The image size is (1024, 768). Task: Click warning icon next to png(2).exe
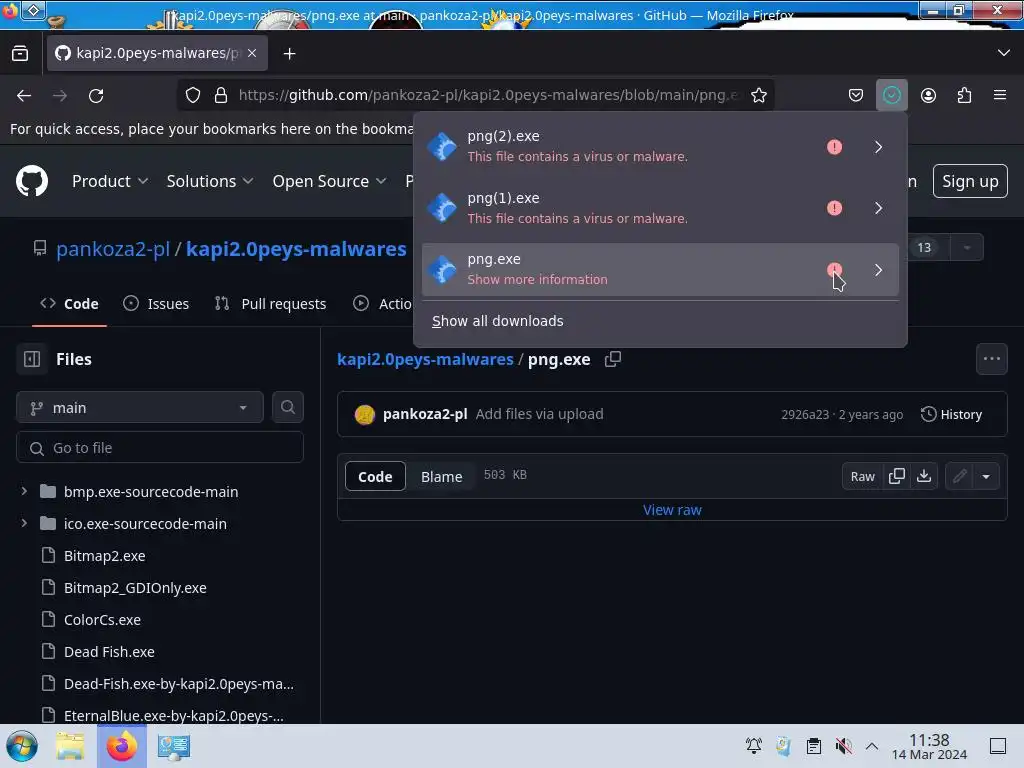tap(834, 146)
